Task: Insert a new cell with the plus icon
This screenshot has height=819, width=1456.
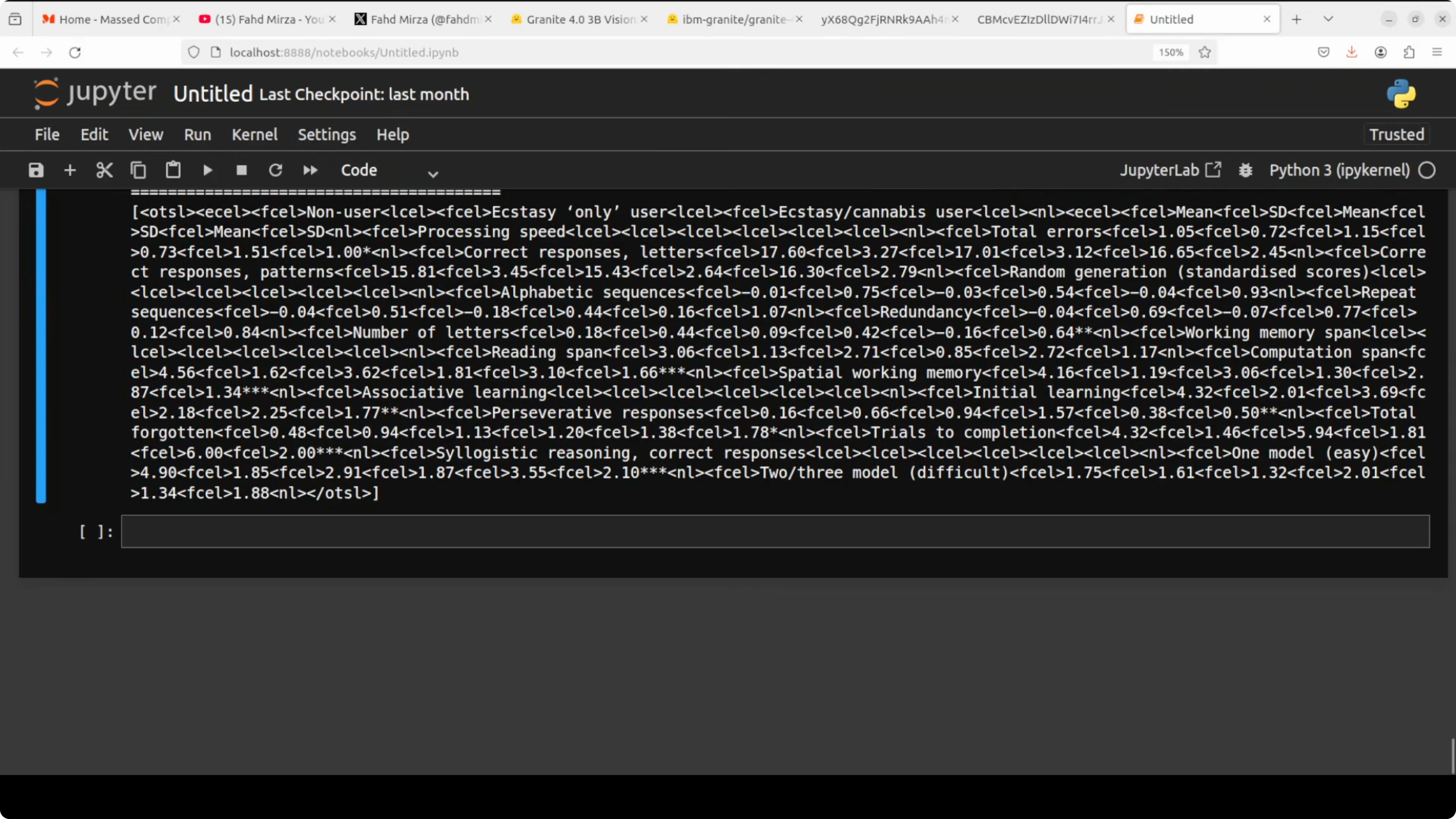Action: pyautogui.click(x=70, y=170)
